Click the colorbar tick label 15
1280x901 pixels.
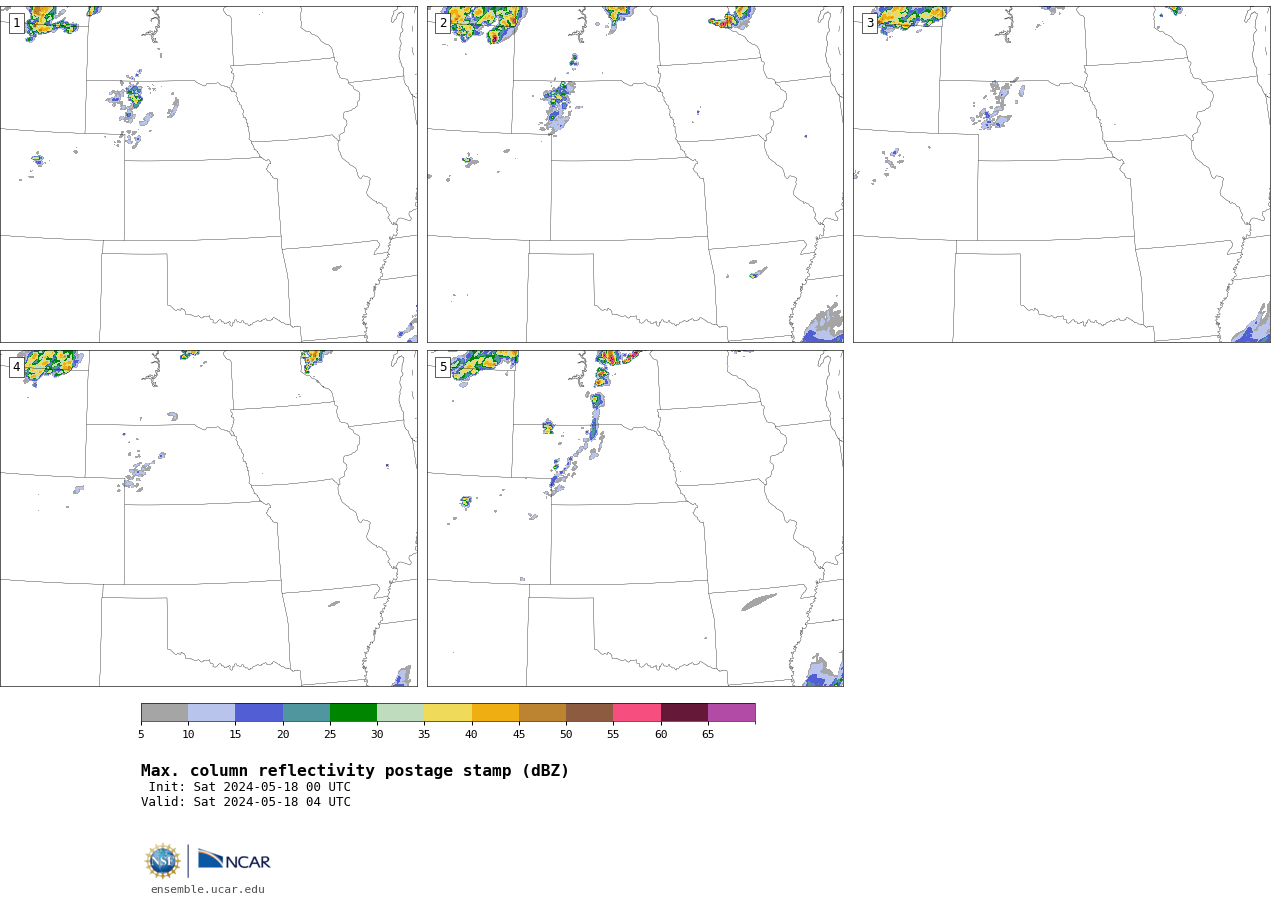click(235, 735)
